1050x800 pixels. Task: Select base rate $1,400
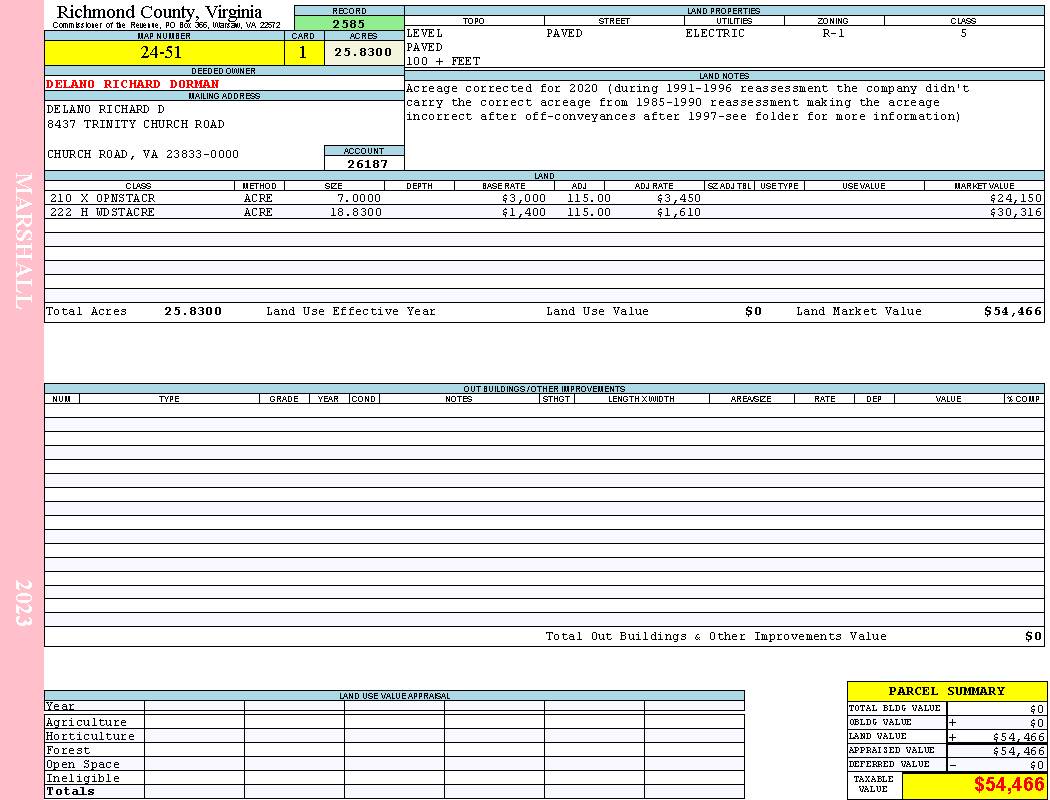pos(524,213)
